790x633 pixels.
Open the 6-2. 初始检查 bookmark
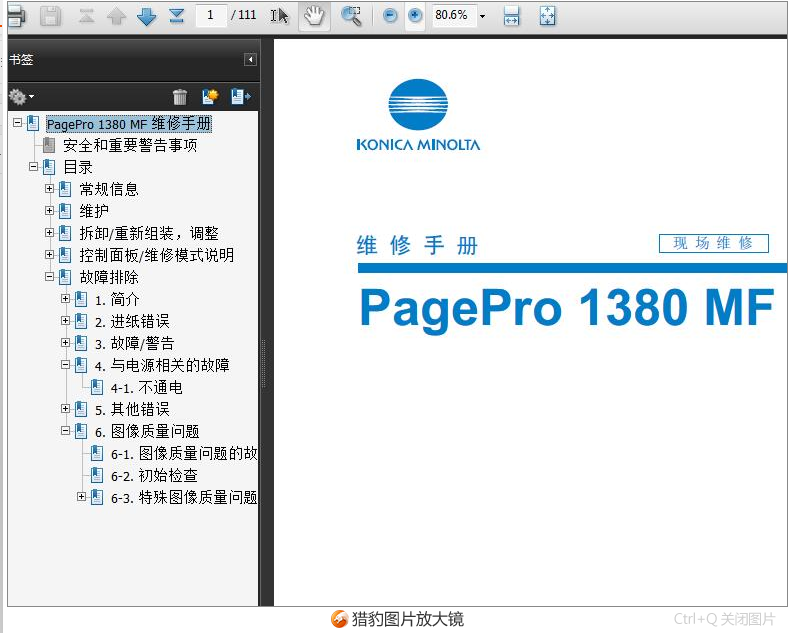point(154,475)
